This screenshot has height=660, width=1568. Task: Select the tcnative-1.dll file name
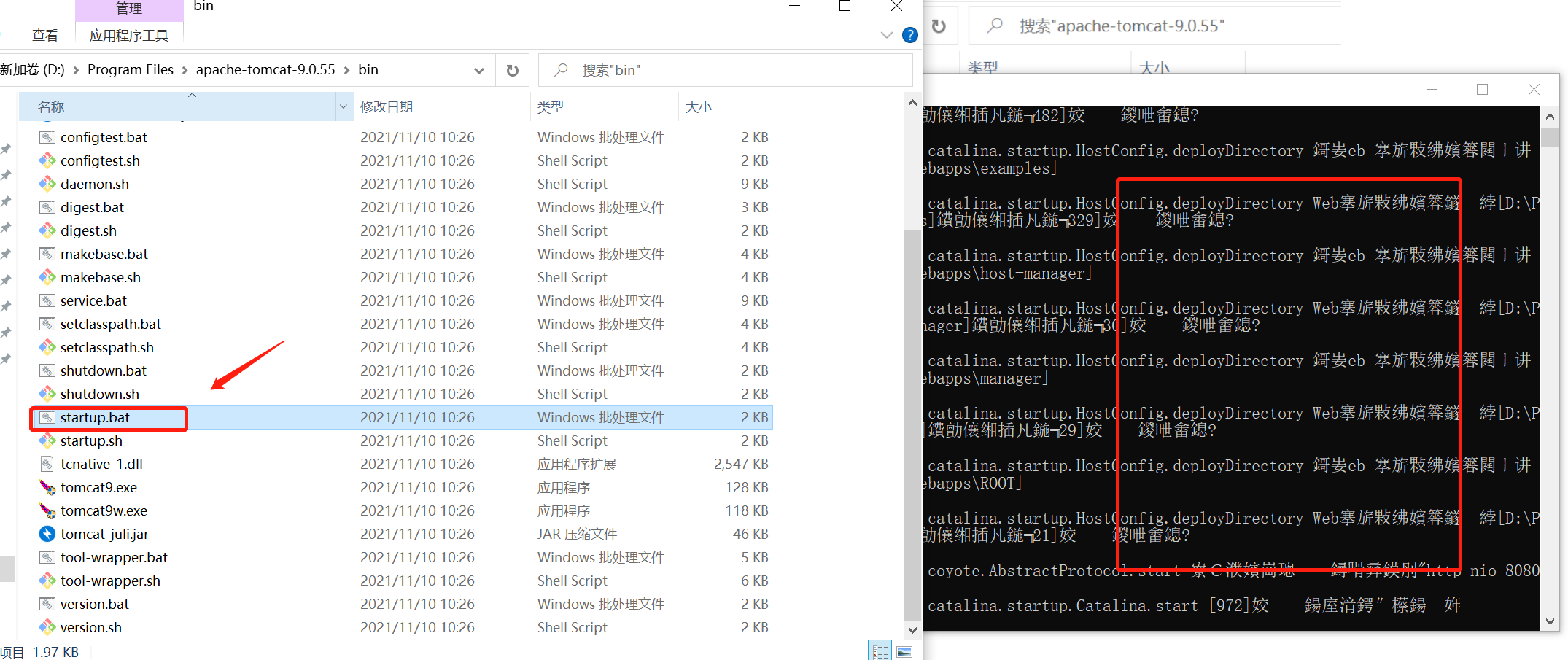click(101, 464)
